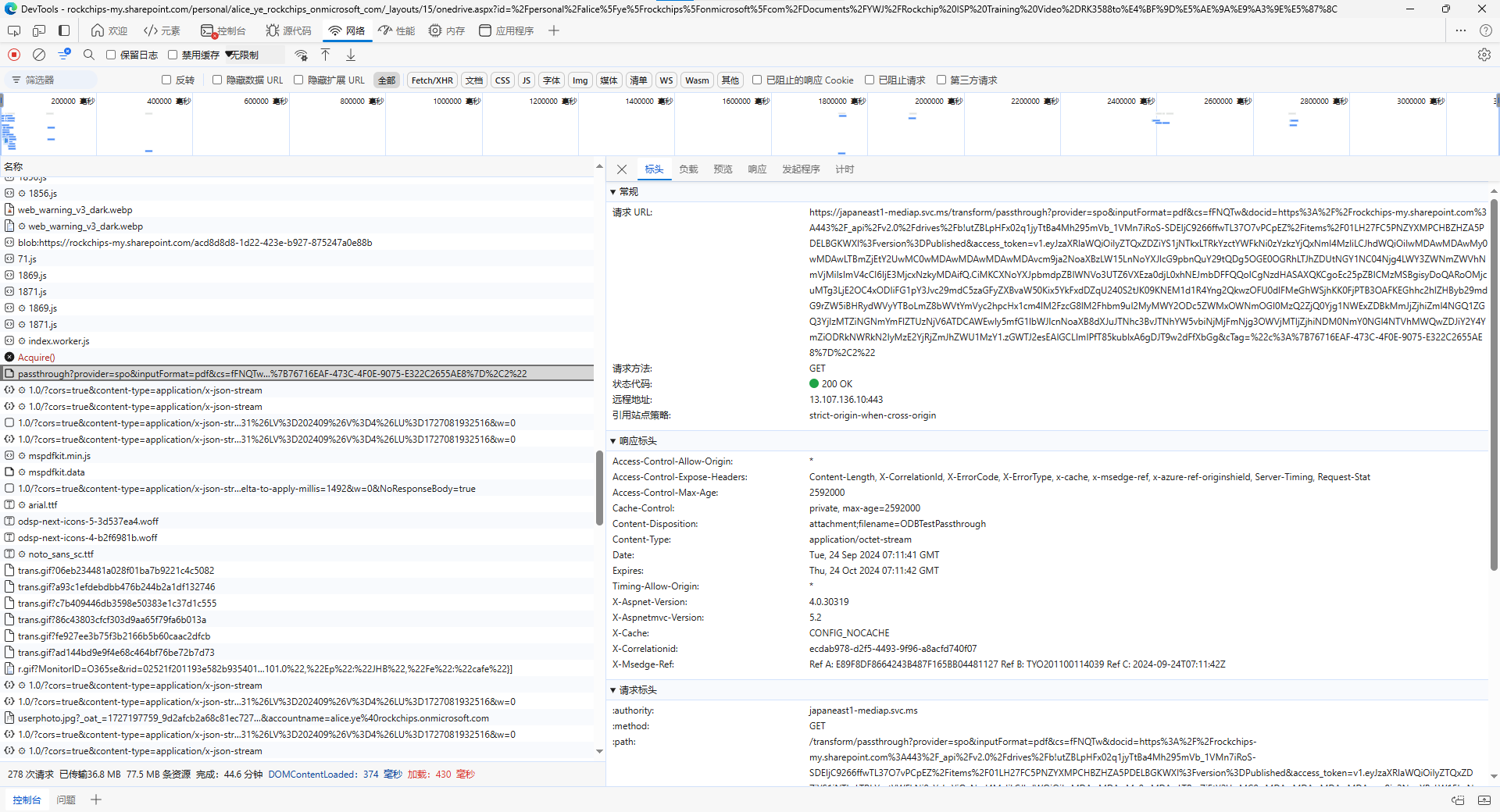Clear the network log icon

(x=39, y=55)
